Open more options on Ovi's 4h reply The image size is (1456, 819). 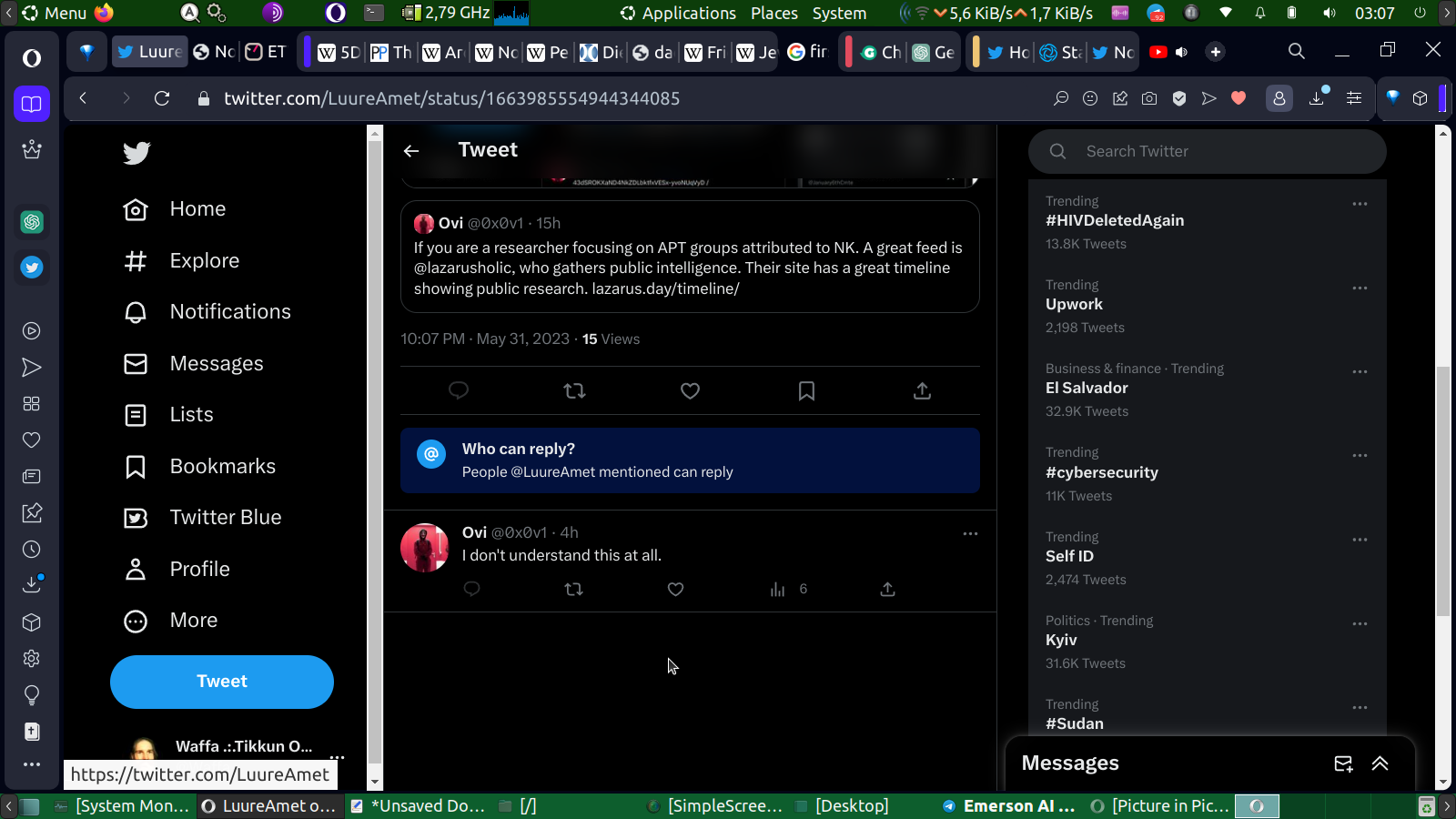970,533
